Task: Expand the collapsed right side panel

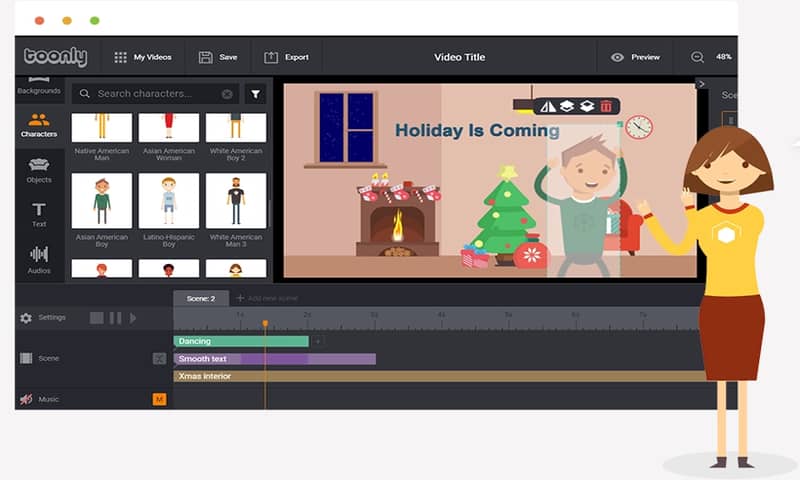Action: 701,84
